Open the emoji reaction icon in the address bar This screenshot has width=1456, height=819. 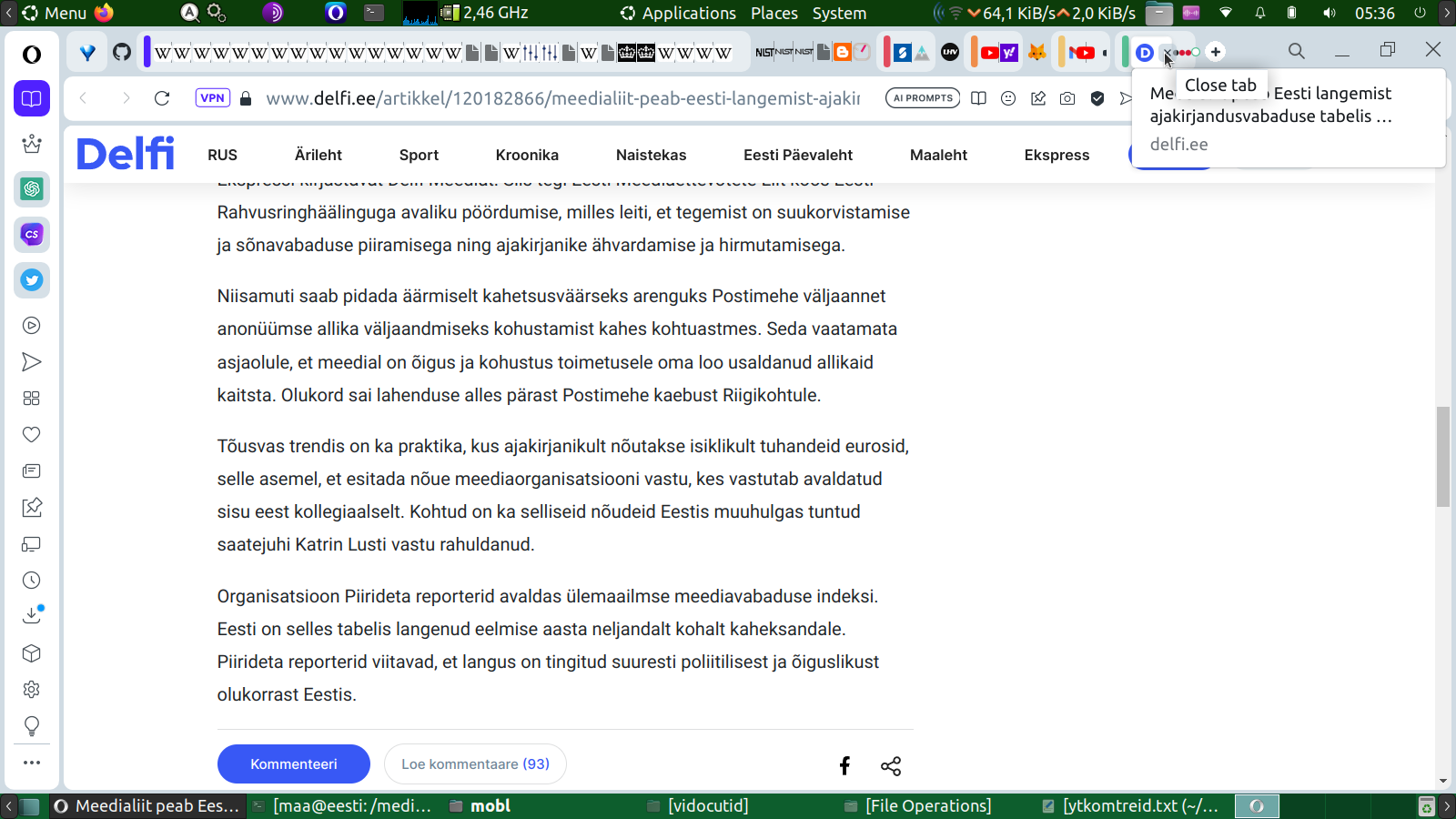1008,98
